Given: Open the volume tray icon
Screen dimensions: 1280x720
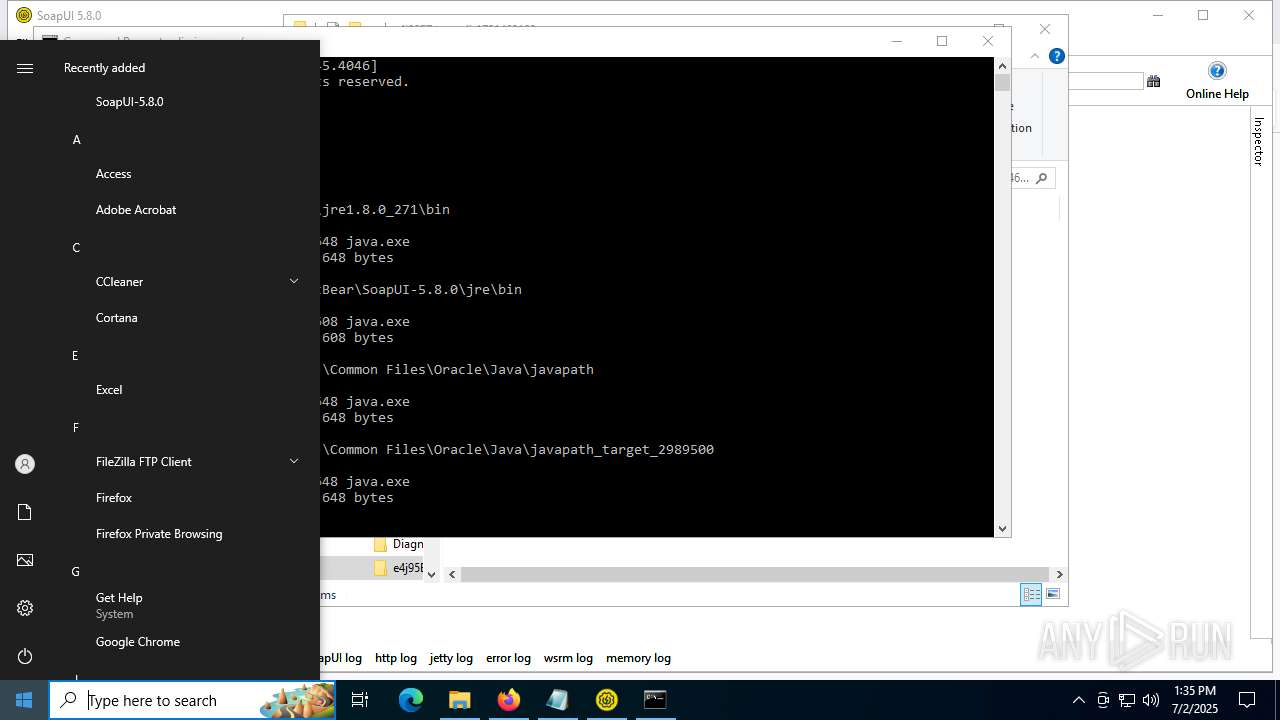Looking at the screenshot, I should tap(1151, 700).
